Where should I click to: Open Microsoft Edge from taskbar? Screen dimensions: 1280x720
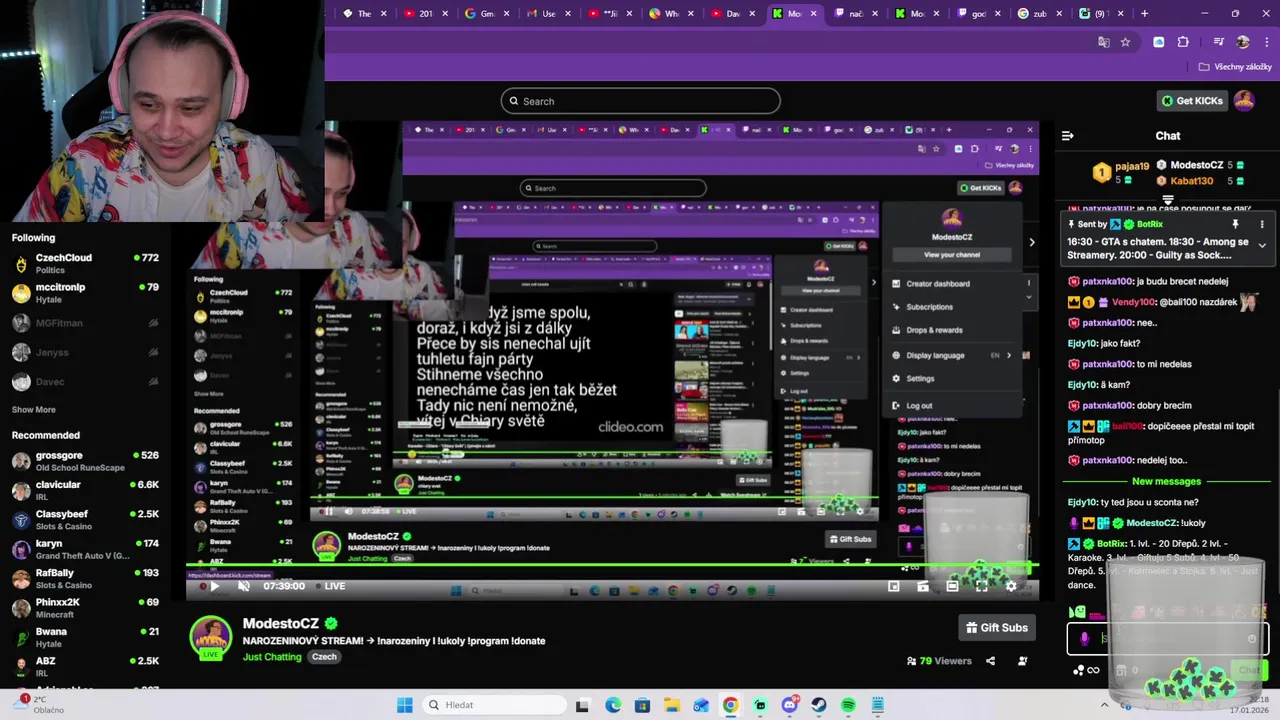click(612, 705)
